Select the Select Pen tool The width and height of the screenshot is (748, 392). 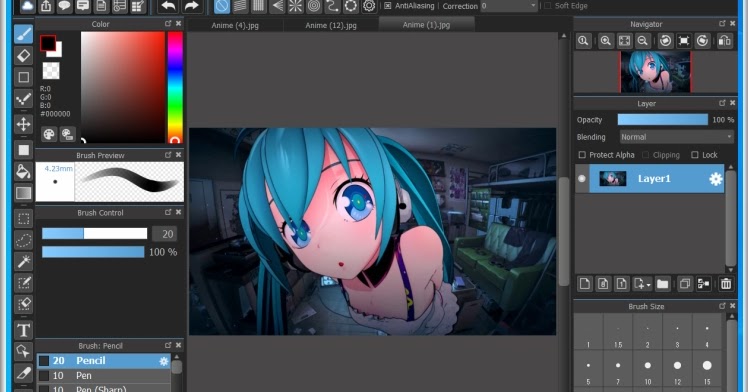point(23,283)
